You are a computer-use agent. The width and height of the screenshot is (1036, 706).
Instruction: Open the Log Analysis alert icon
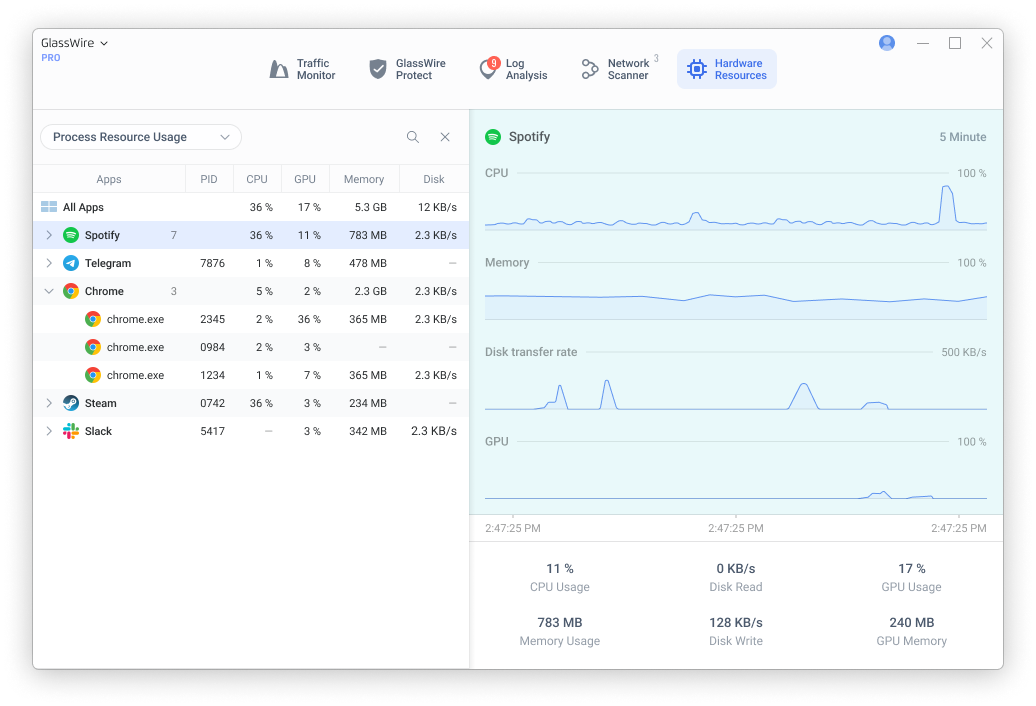(489, 69)
